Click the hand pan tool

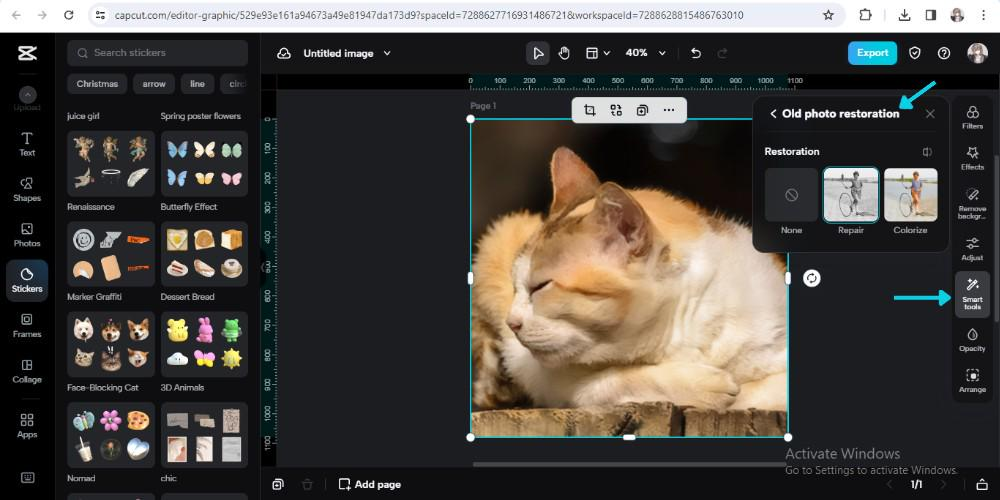564,53
